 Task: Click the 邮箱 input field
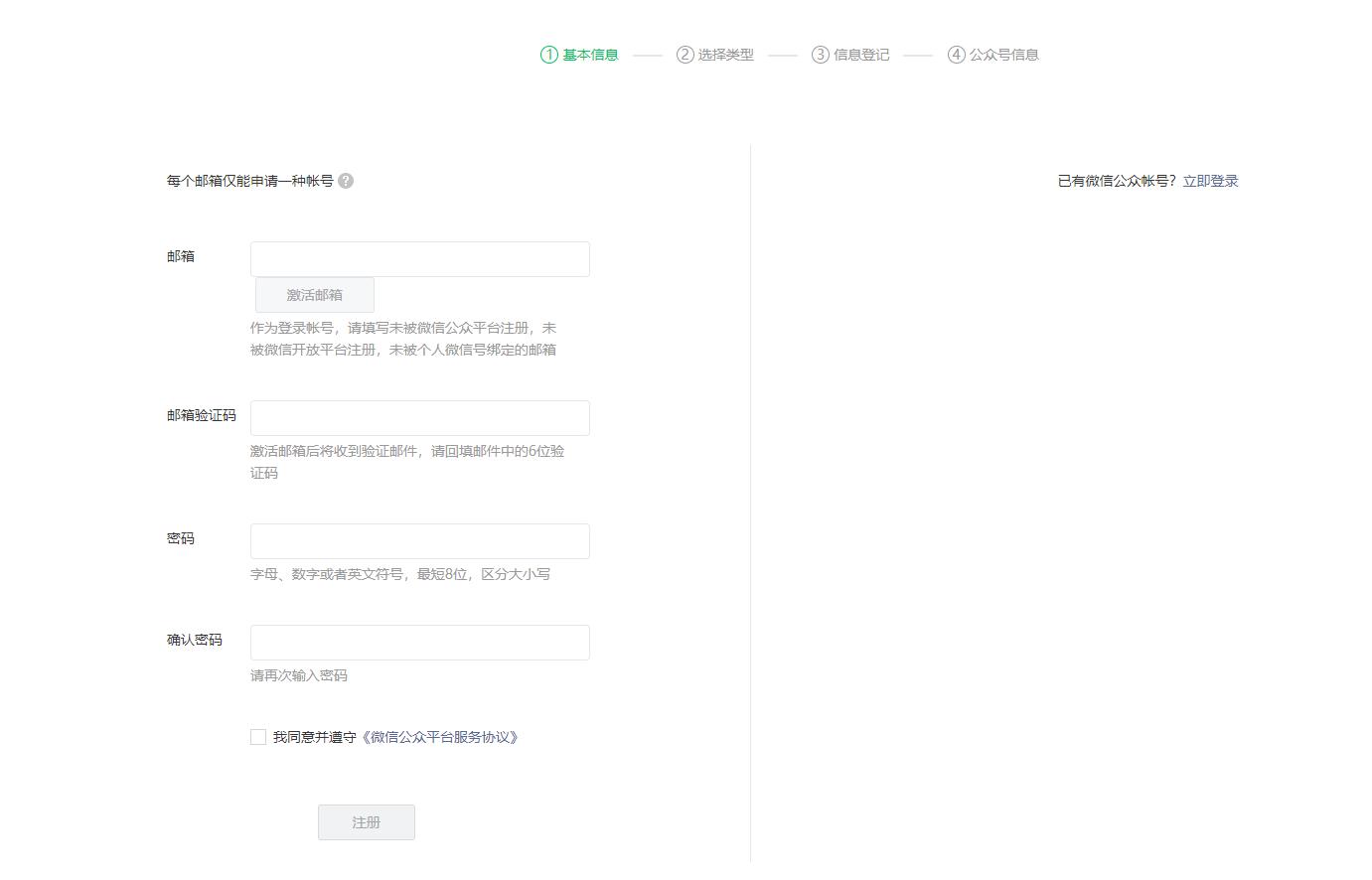click(419, 258)
